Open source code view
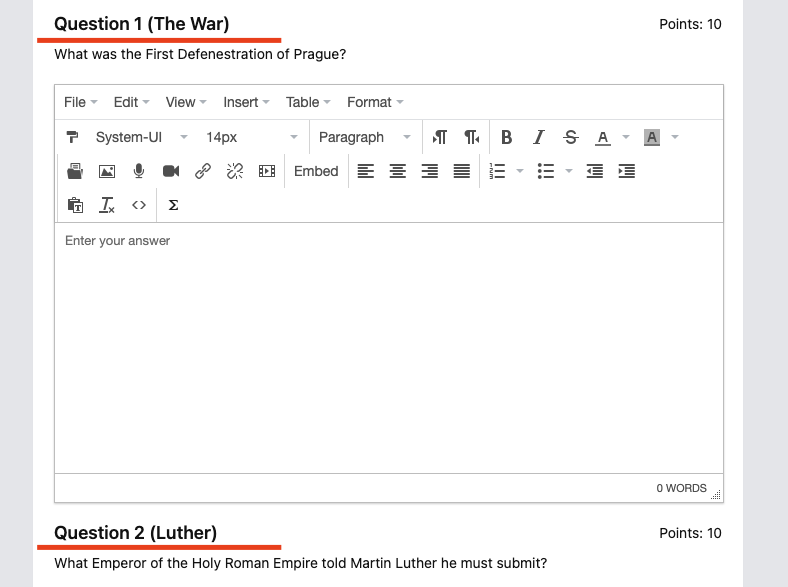Image resolution: width=788 pixels, height=587 pixels. coord(139,205)
